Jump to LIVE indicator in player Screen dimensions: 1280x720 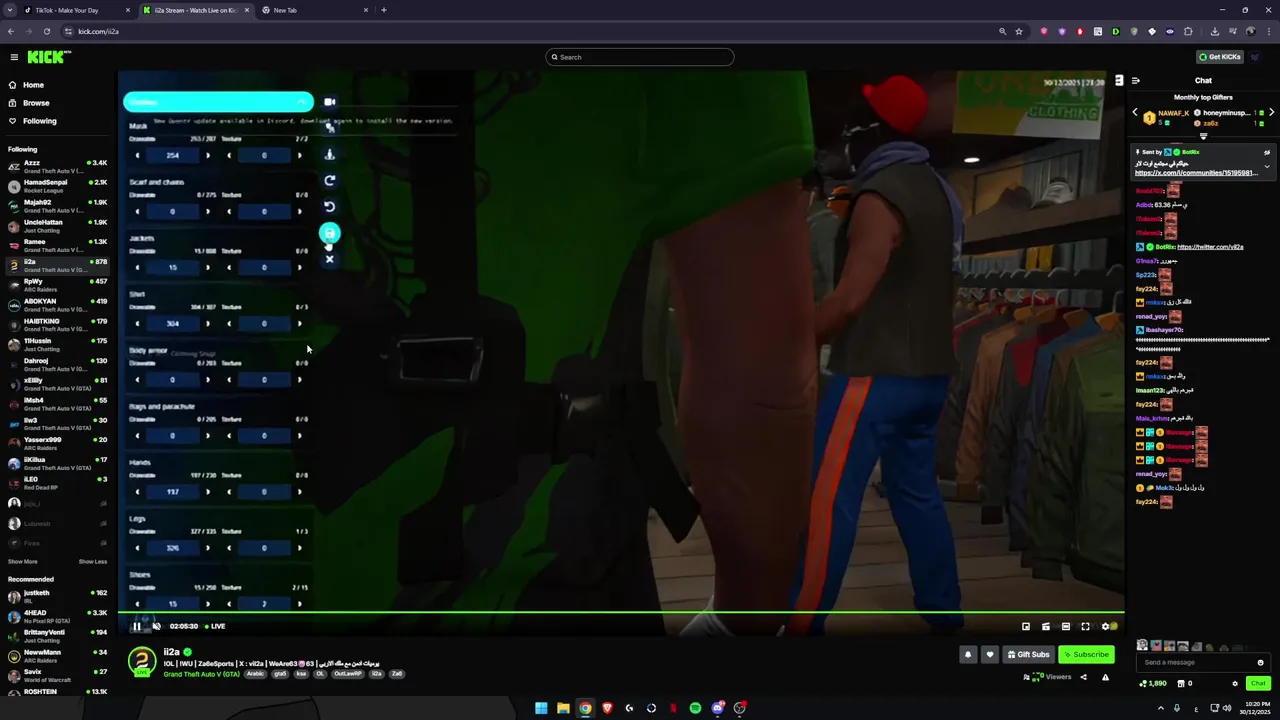click(x=215, y=626)
